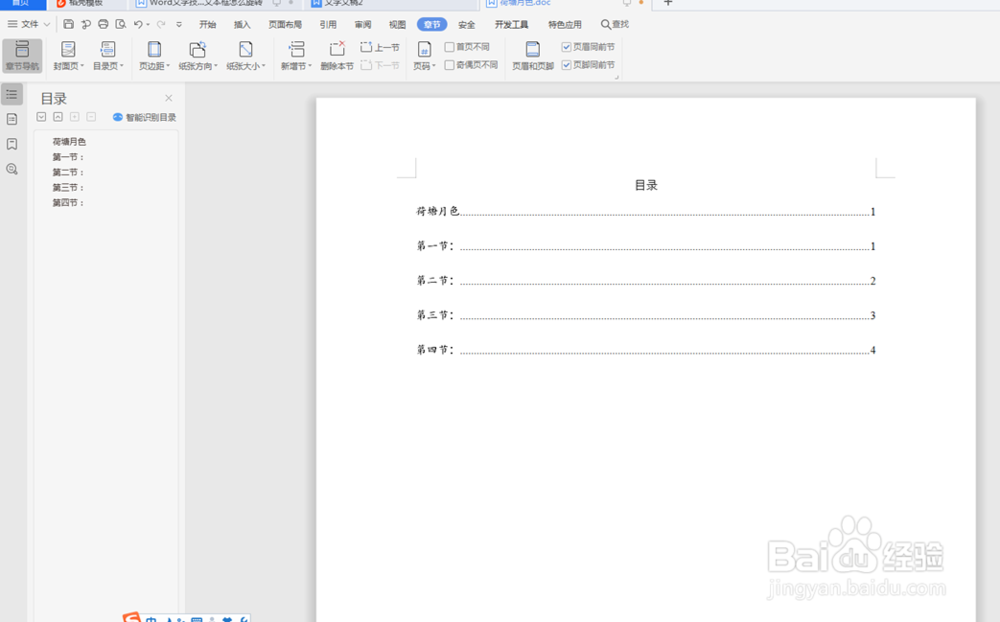
Task: Open the undo history dropdown arrow
Action: click(x=148, y=24)
